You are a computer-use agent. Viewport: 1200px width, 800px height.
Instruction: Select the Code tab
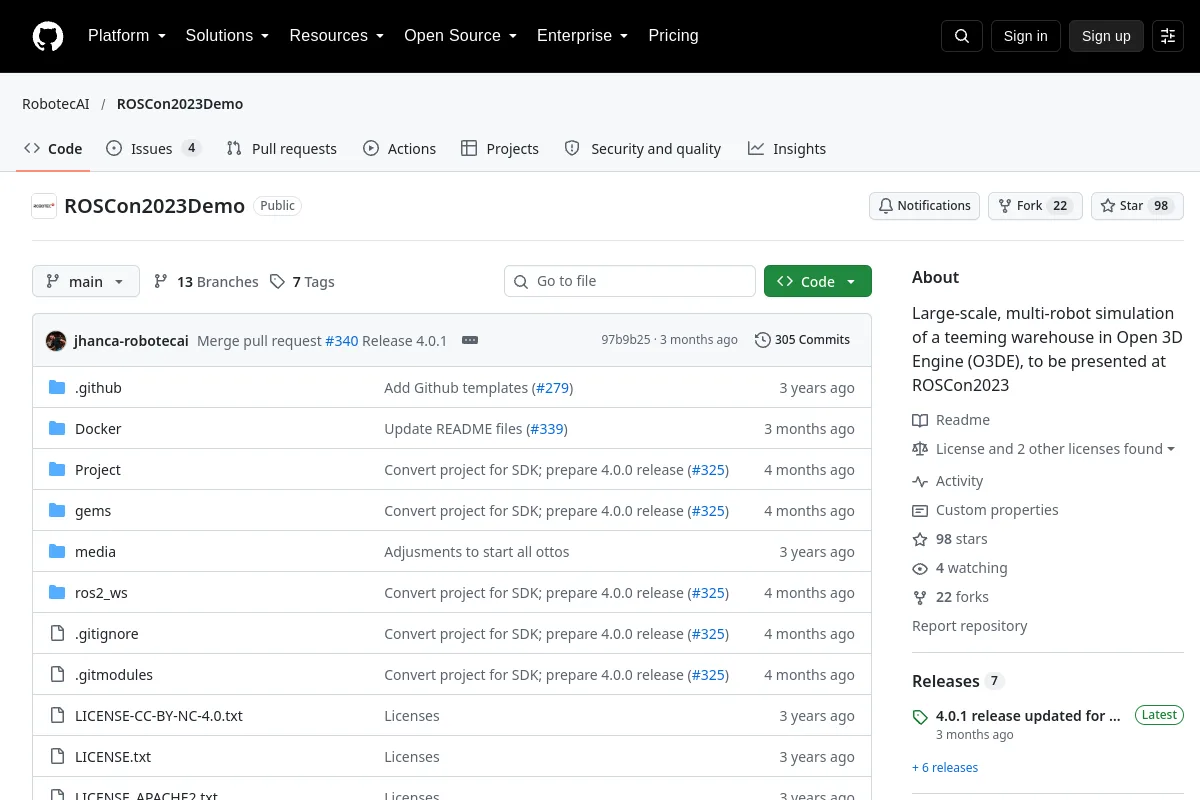pyautogui.click(x=54, y=149)
